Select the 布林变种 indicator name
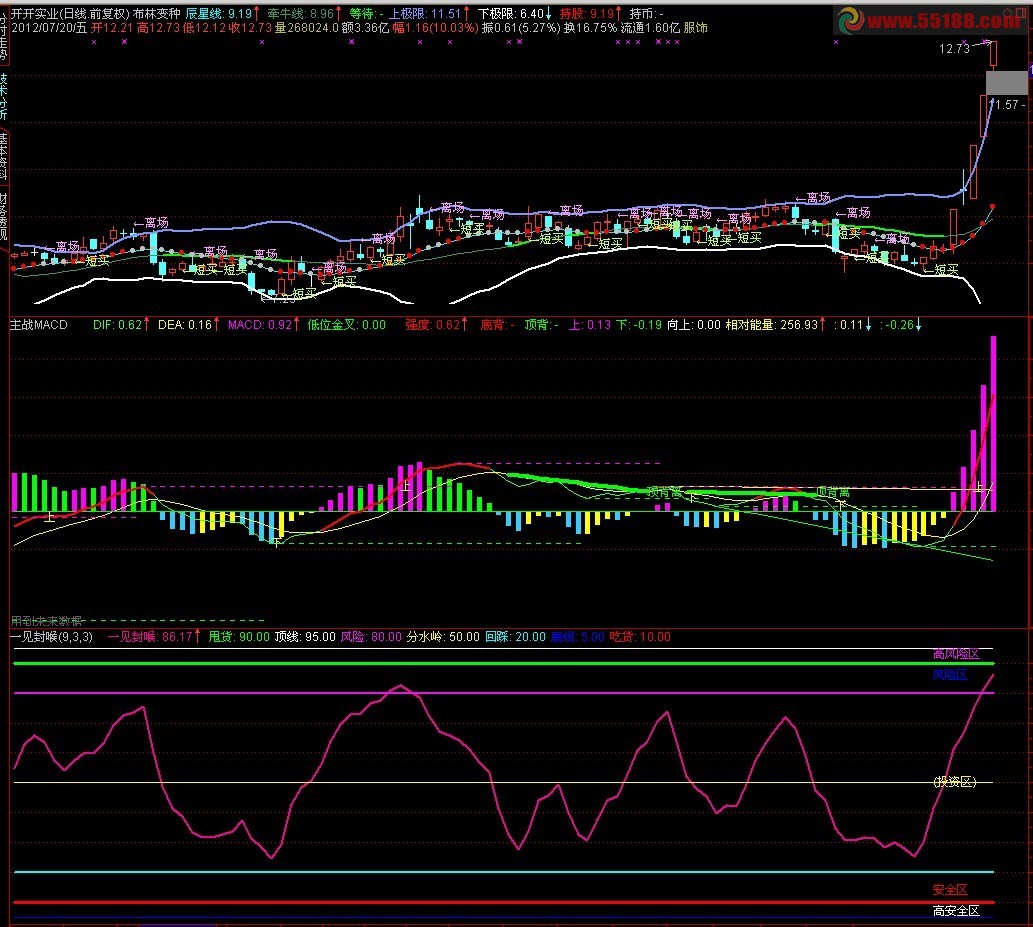Image resolution: width=1033 pixels, height=927 pixels. click(156, 13)
